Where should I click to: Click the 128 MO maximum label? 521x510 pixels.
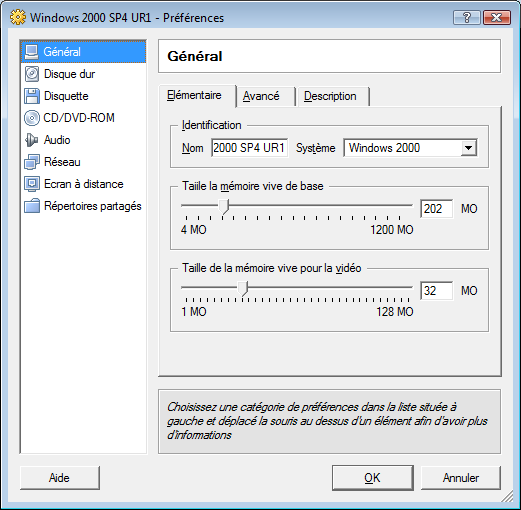point(395,312)
